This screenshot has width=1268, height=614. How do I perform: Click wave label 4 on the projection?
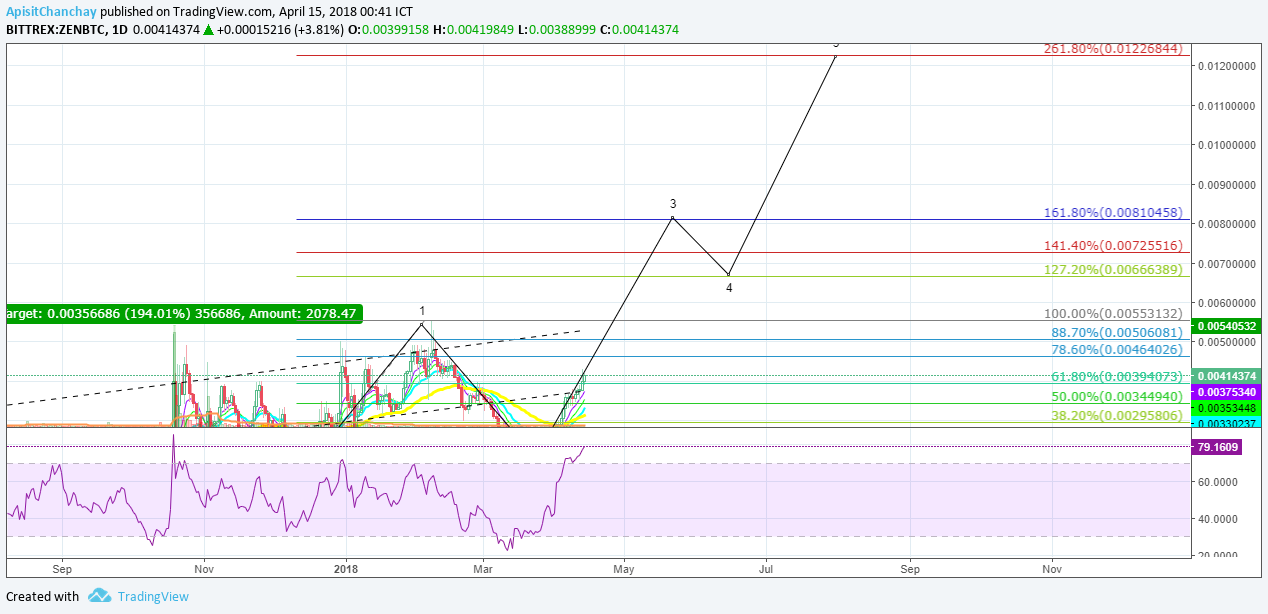point(729,287)
